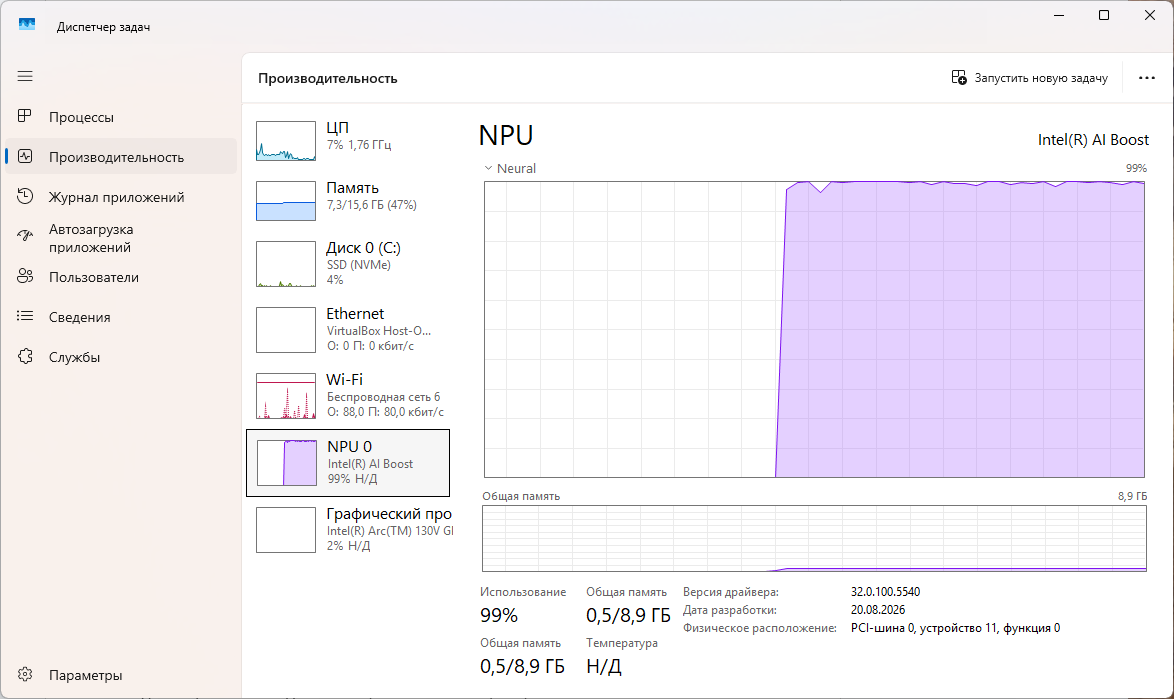
Task: Select the Память performance item
Action: point(348,201)
